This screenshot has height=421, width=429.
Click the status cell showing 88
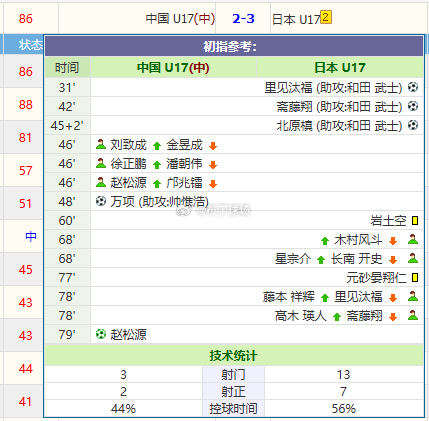pyautogui.click(x=26, y=105)
